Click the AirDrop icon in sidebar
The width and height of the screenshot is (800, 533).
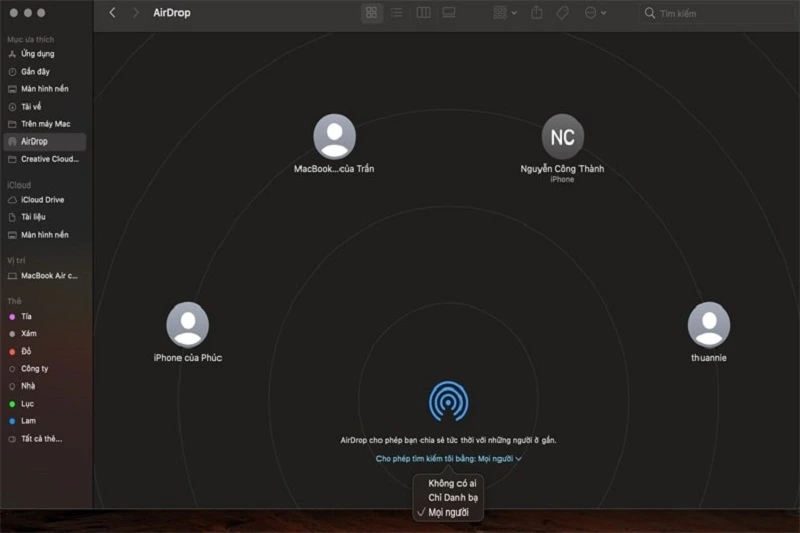(12, 142)
